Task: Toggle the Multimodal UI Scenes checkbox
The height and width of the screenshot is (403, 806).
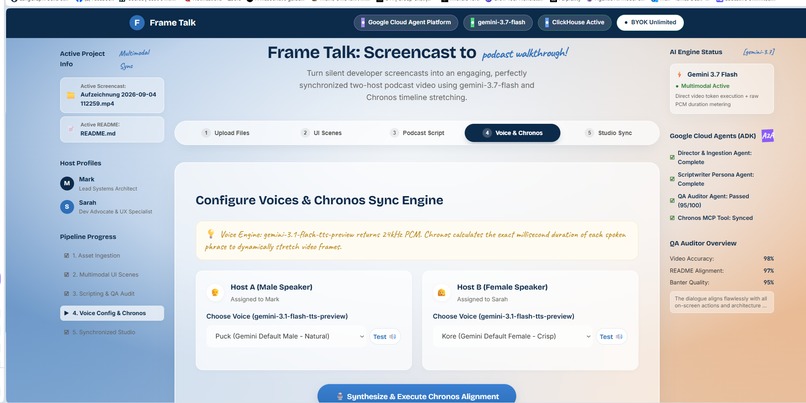Action: pyautogui.click(x=66, y=274)
